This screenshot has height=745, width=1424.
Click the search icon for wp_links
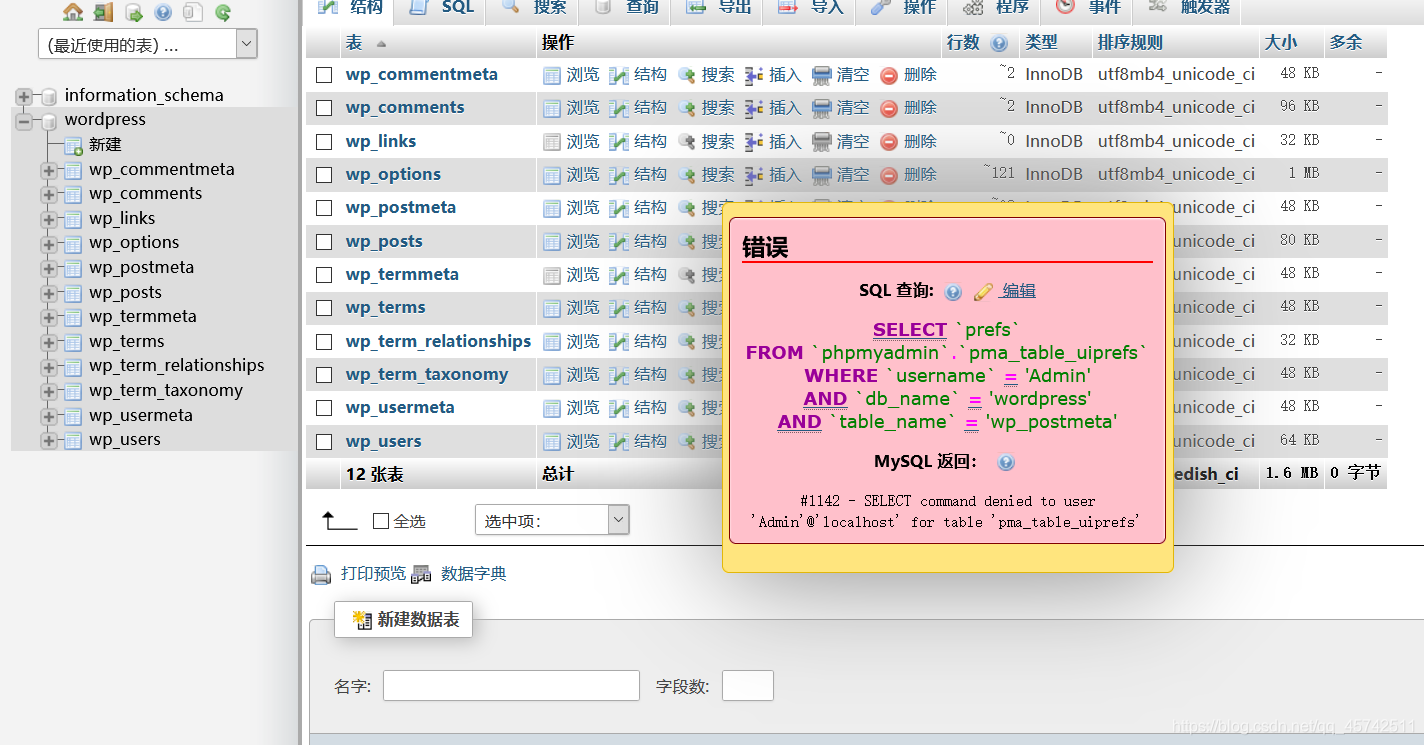tap(687, 142)
